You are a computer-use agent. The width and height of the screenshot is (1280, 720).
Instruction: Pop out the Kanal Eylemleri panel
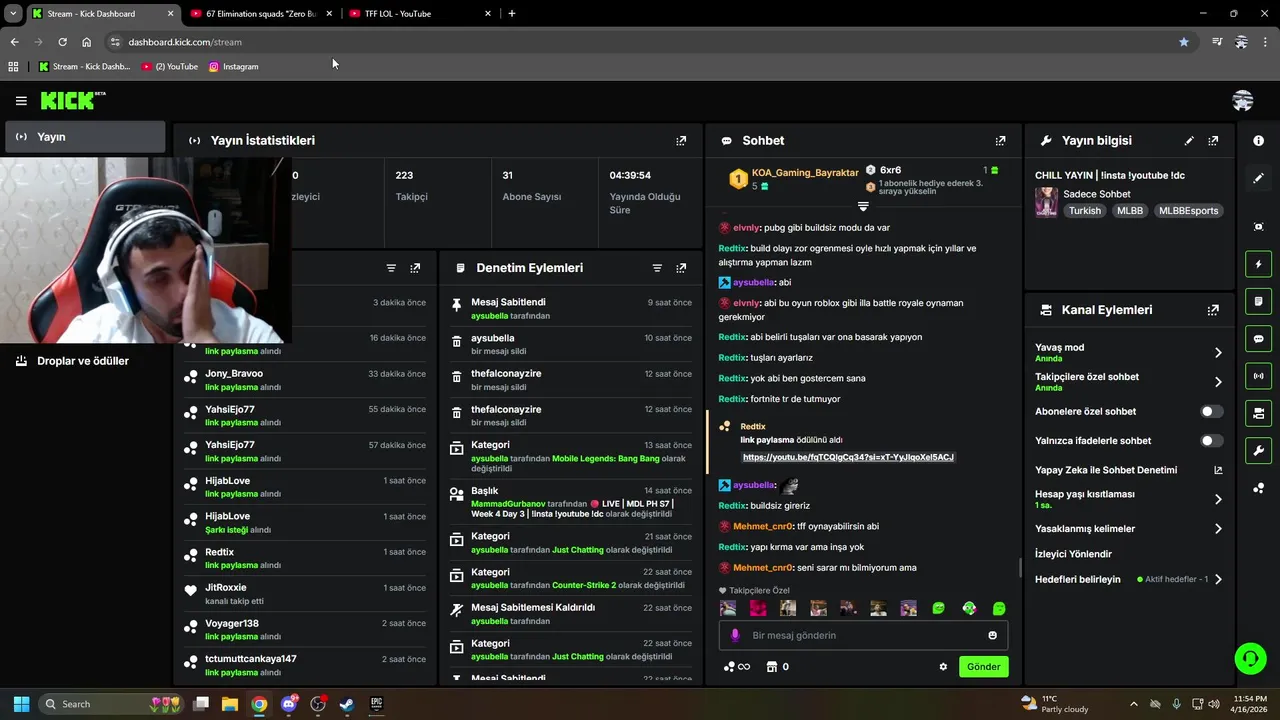(x=1213, y=310)
